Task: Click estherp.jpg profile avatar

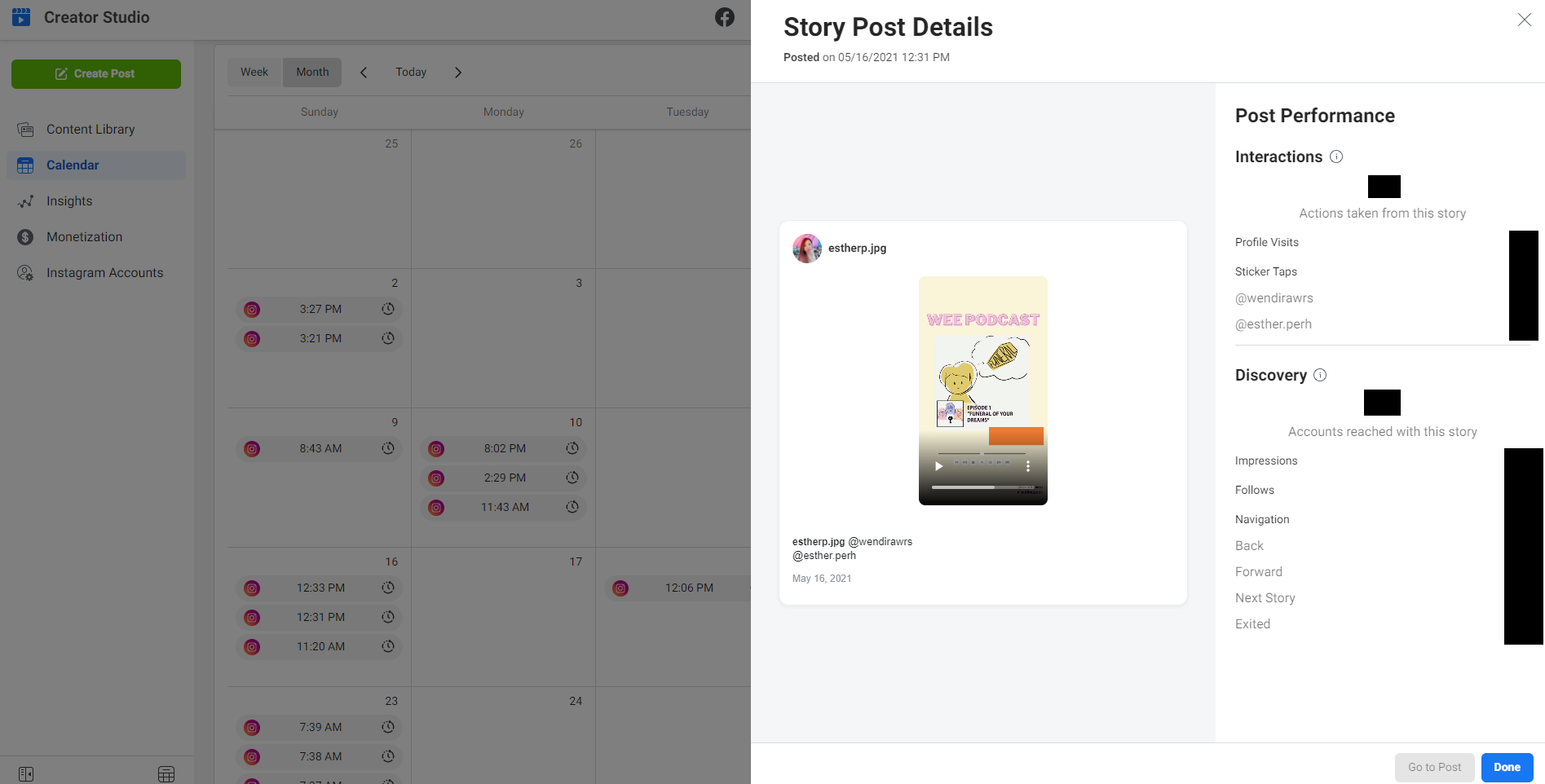Action: tap(807, 249)
